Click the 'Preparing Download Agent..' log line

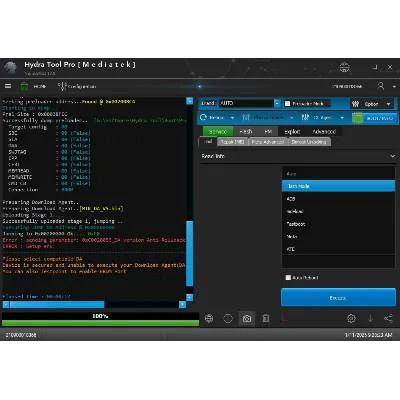click(41, 202)
